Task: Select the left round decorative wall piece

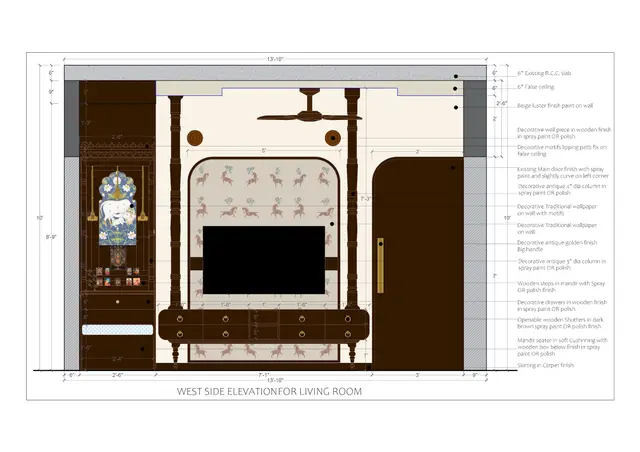Action: pyautogui.click(x=195, y=138)
